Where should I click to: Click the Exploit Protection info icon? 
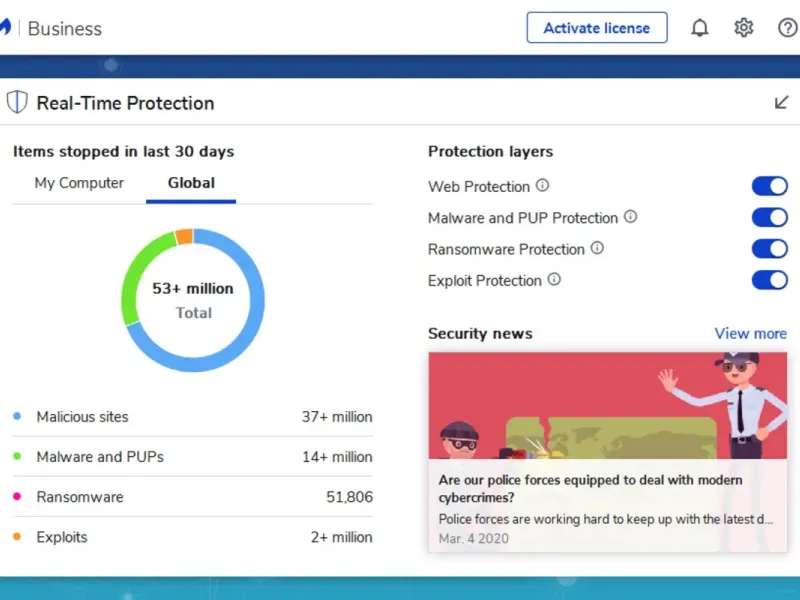(x=554, y=280)
